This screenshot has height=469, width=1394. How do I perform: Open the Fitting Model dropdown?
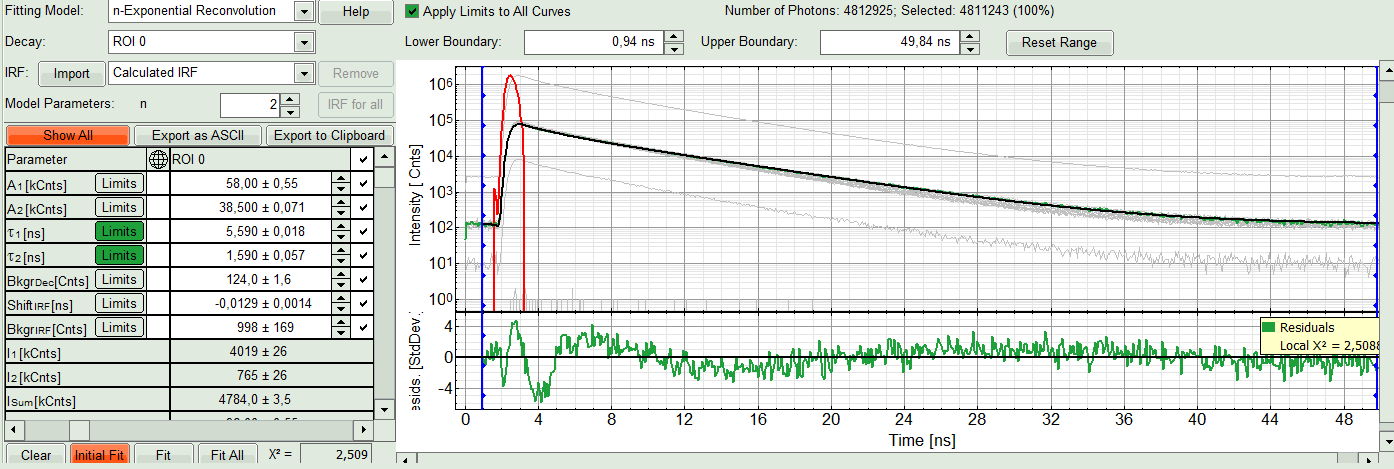click(304, 12)
